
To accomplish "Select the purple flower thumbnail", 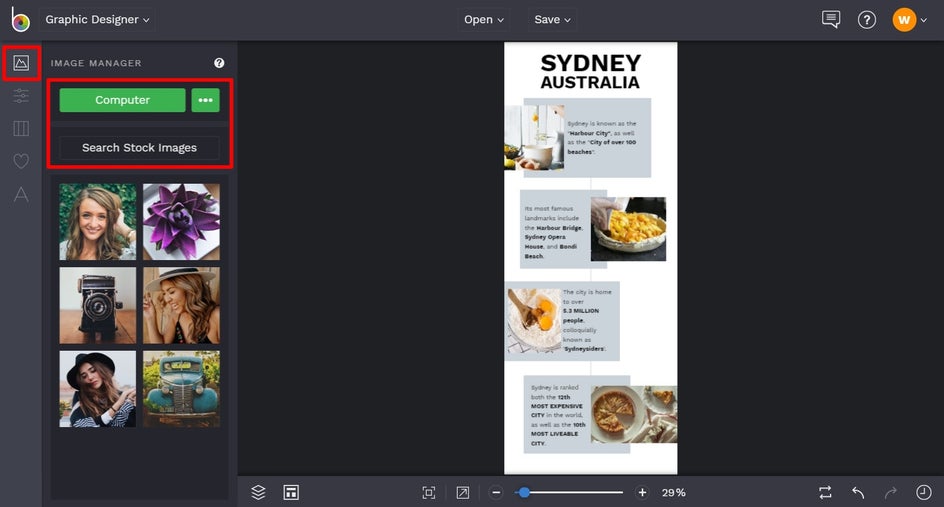I will pos(181,222).
